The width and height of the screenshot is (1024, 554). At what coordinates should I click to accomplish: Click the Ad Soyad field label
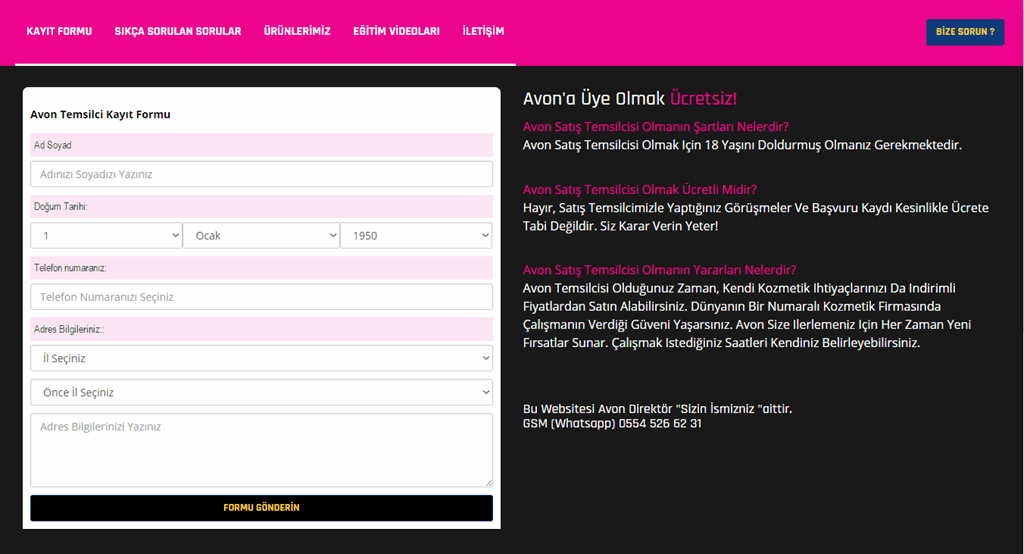53,145
